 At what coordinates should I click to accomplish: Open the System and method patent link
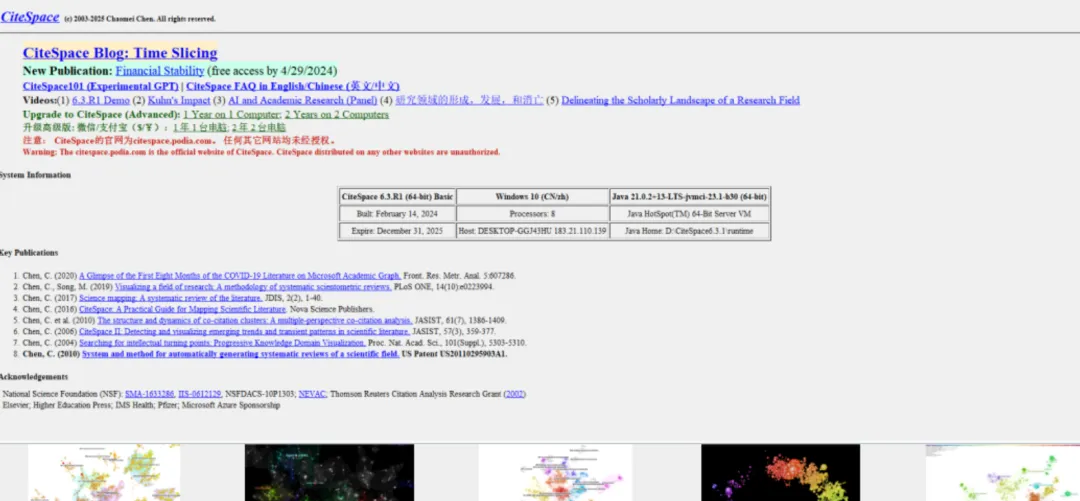pos(241,354)
